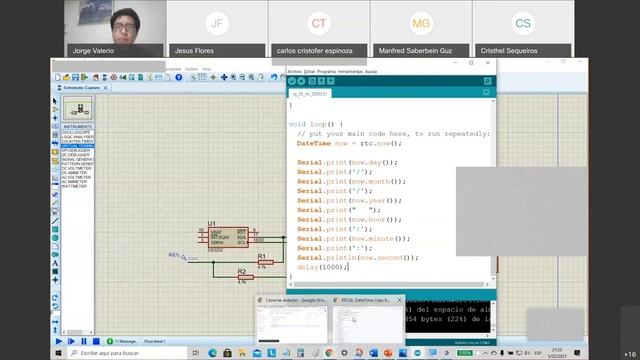Select Schematic Capture tab in Proteus
Image resolution: width=640 pixels, height=360 pixels.
[x=82, y=88]
